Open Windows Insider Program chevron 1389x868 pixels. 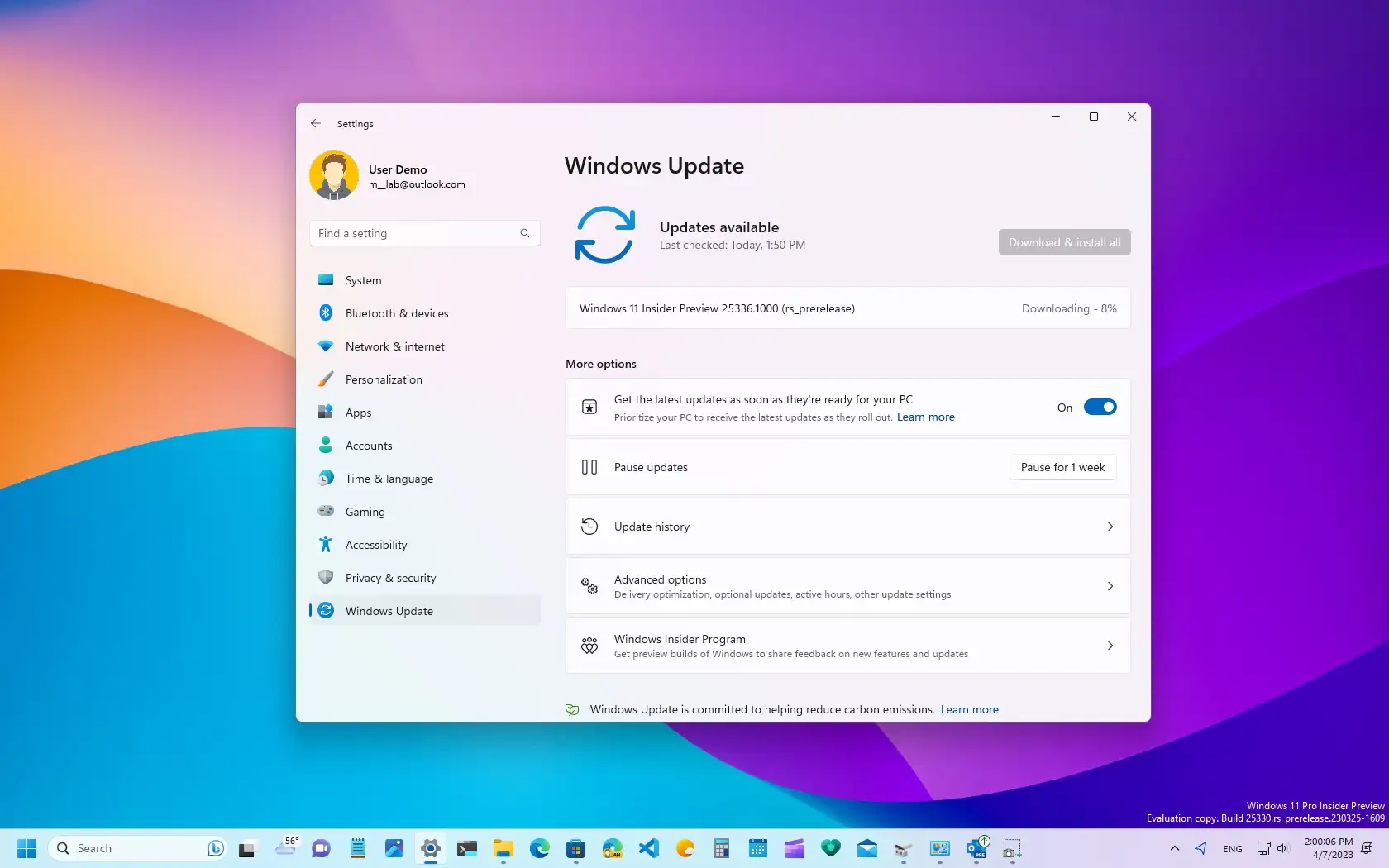point(1110,646)
